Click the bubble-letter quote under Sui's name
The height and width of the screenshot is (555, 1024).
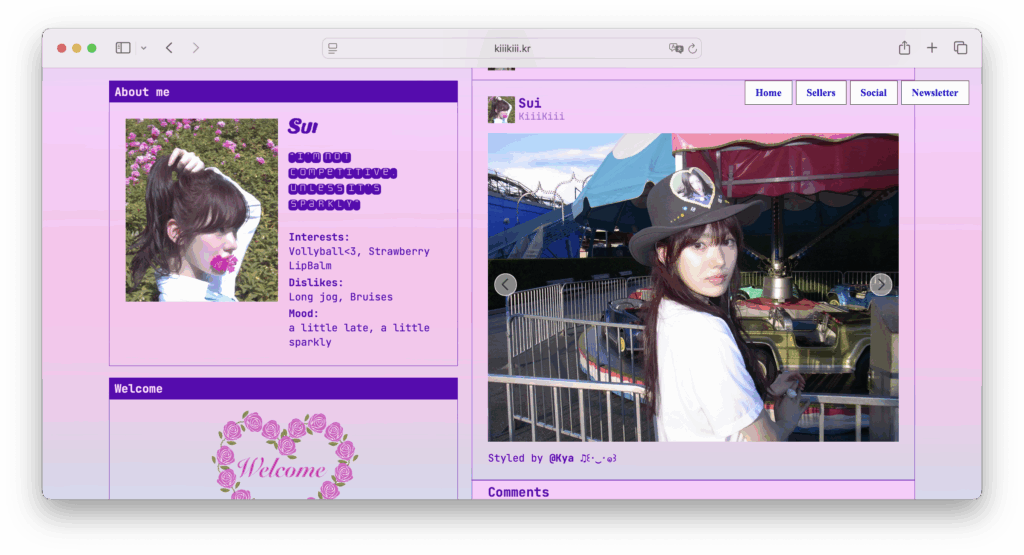[x=343, y=181]
